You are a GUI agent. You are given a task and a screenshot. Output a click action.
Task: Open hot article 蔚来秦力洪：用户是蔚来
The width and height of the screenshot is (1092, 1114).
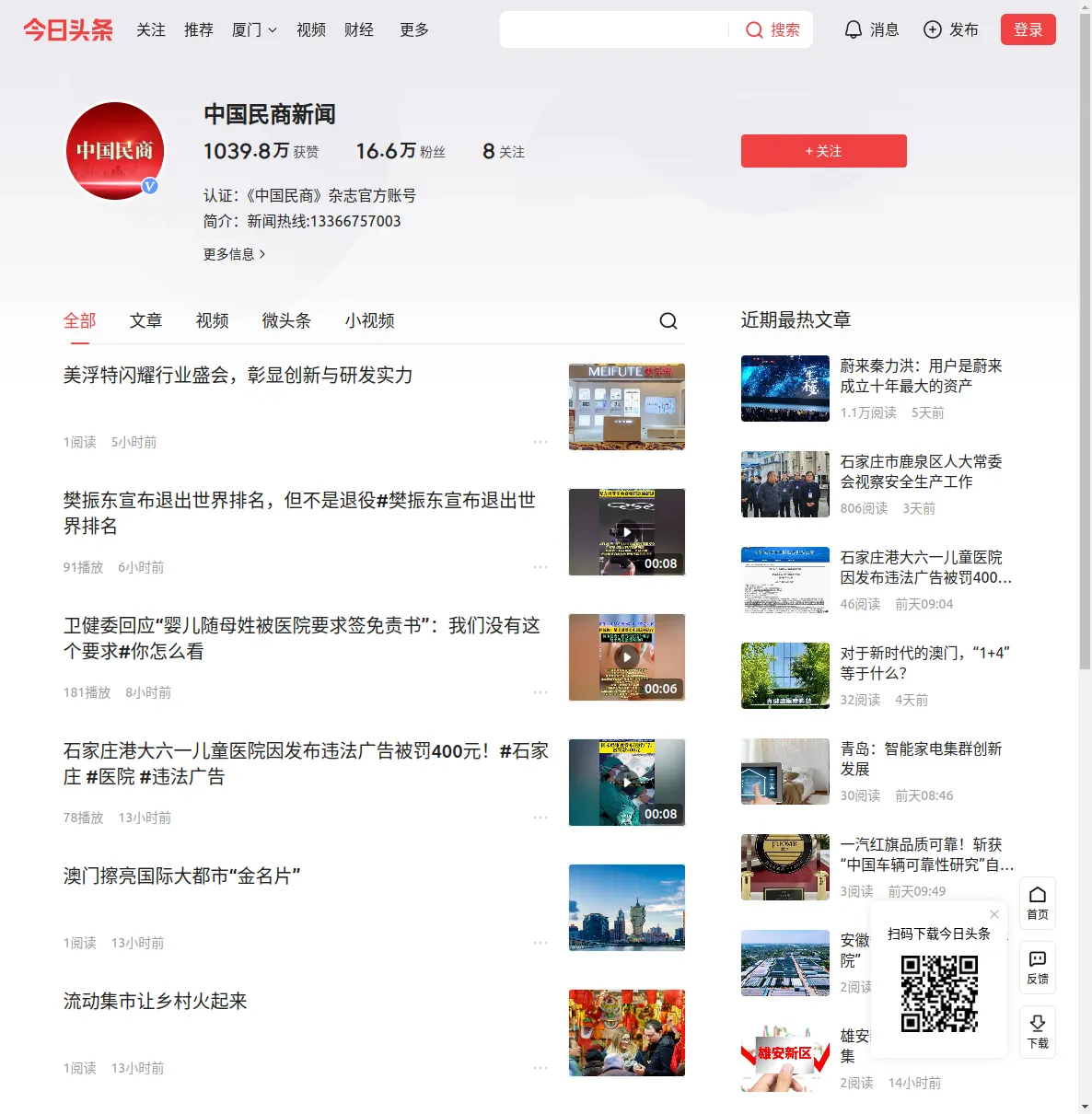point(922,376)
